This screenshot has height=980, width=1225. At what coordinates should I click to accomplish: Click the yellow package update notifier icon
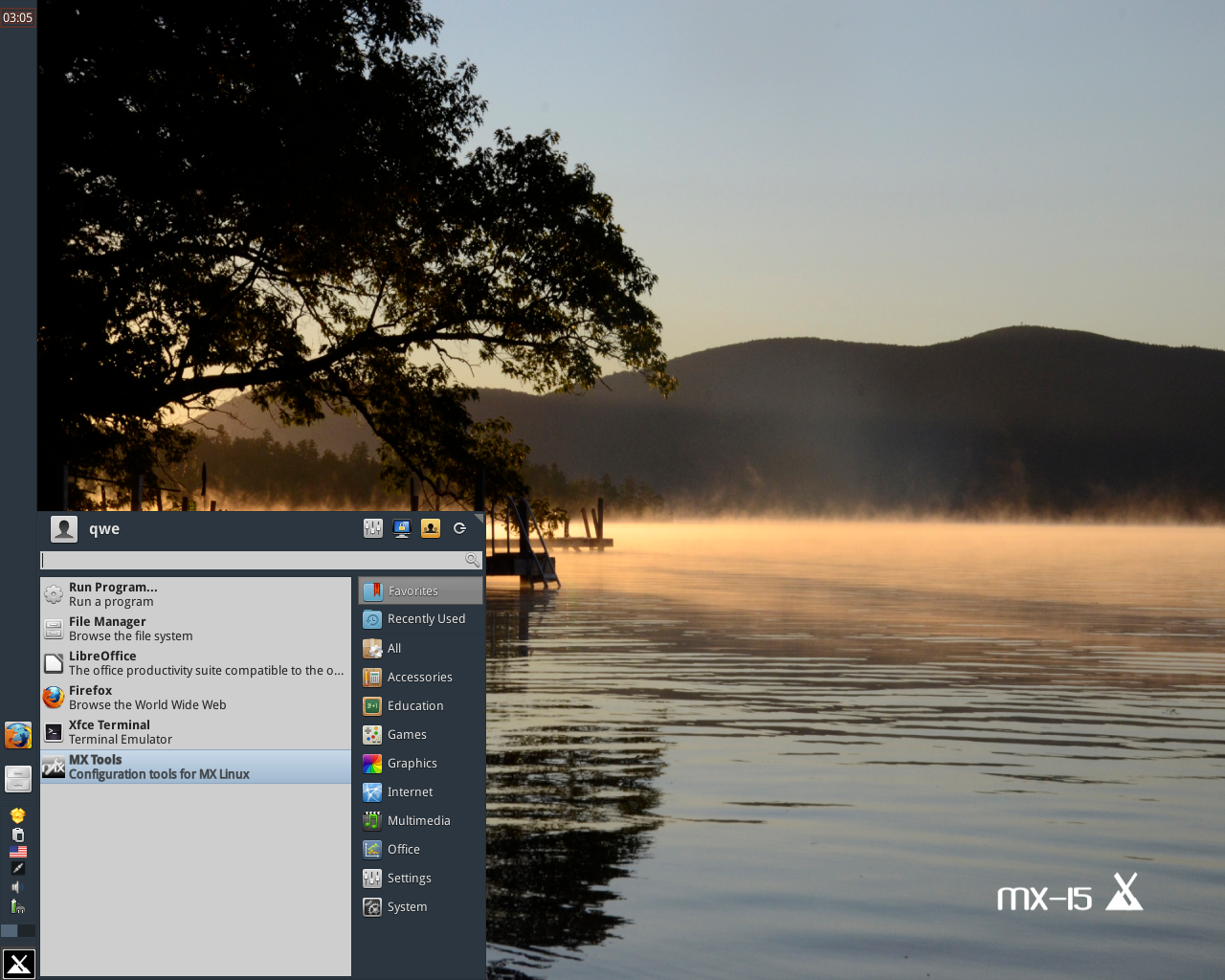(x=18, y=815)
